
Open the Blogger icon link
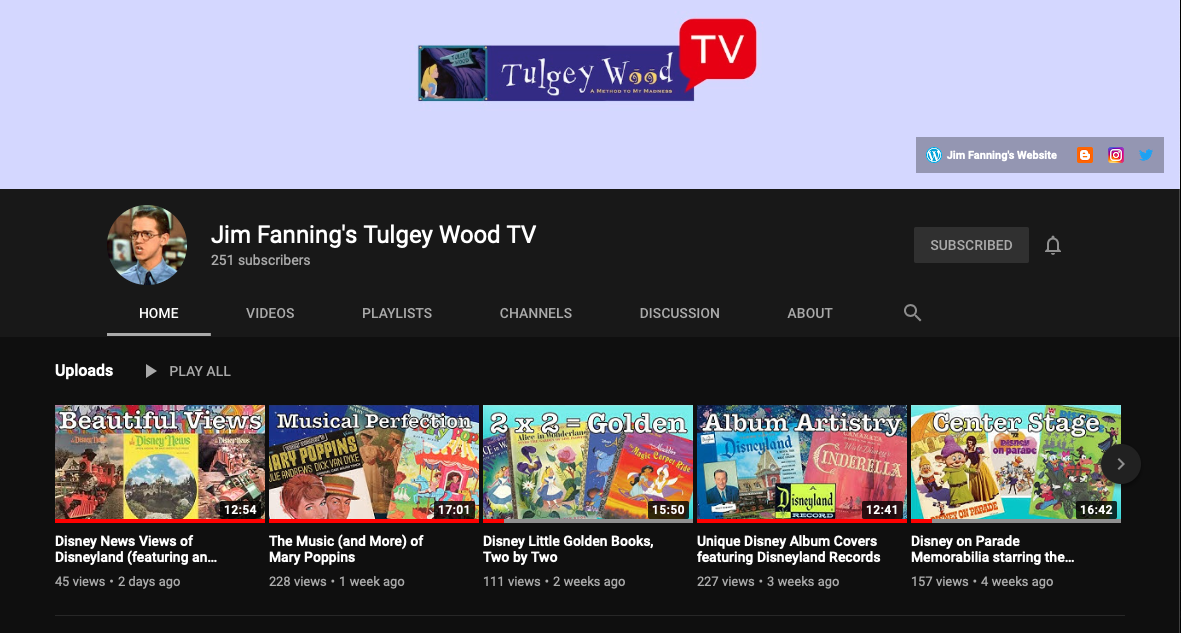(1085, 155)
